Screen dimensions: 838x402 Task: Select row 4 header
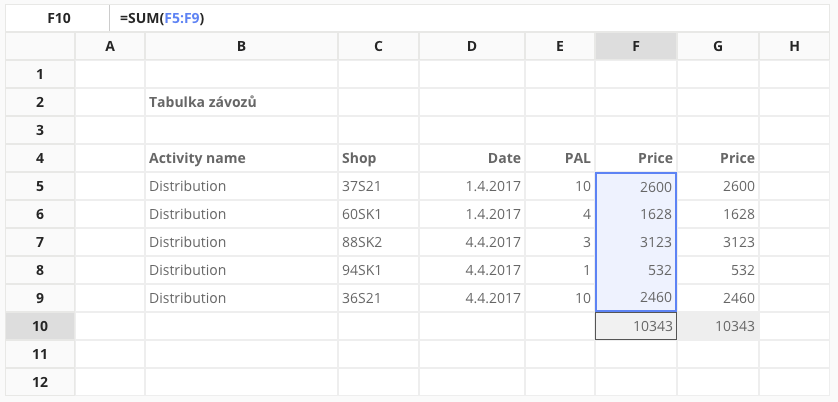(x=40, y=158)
